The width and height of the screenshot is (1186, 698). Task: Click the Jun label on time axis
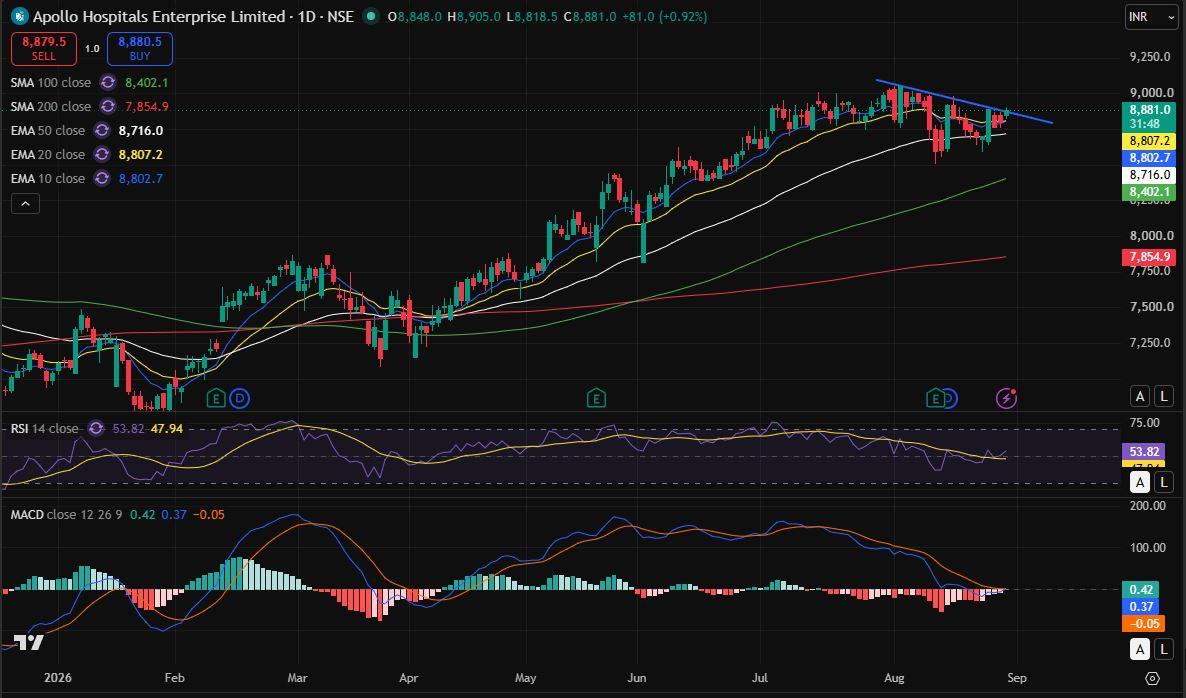(x=637, y=678)
